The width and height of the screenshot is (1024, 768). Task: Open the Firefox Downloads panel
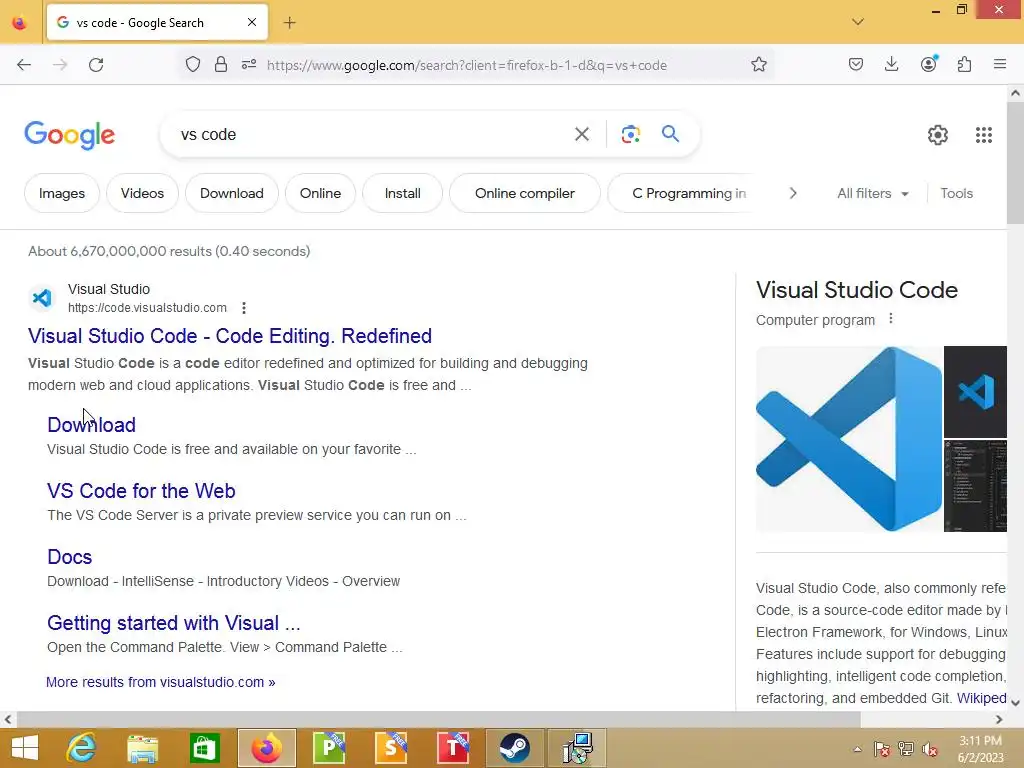(x=891, y=65)
